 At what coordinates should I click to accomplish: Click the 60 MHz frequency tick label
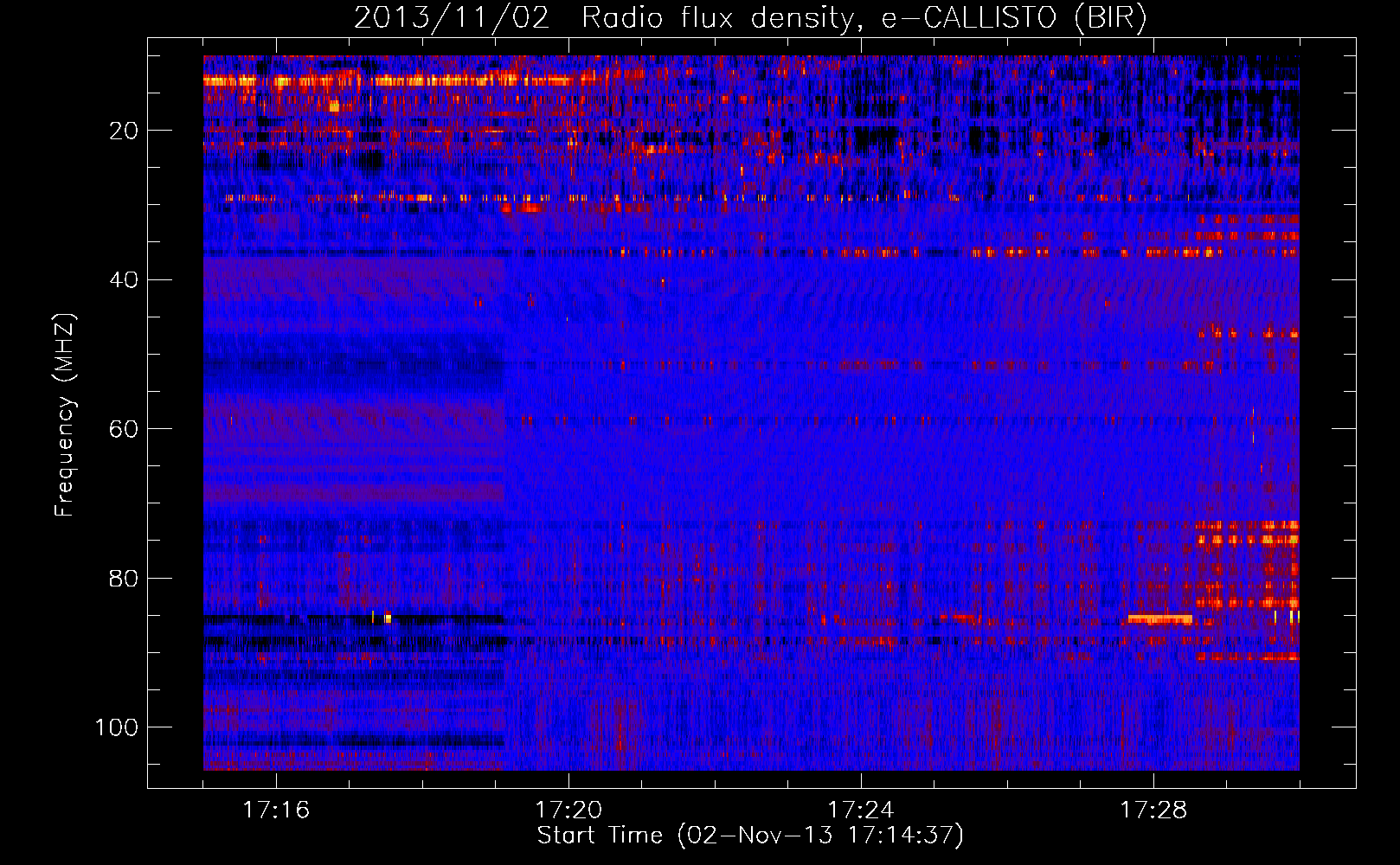click(124, 429)
